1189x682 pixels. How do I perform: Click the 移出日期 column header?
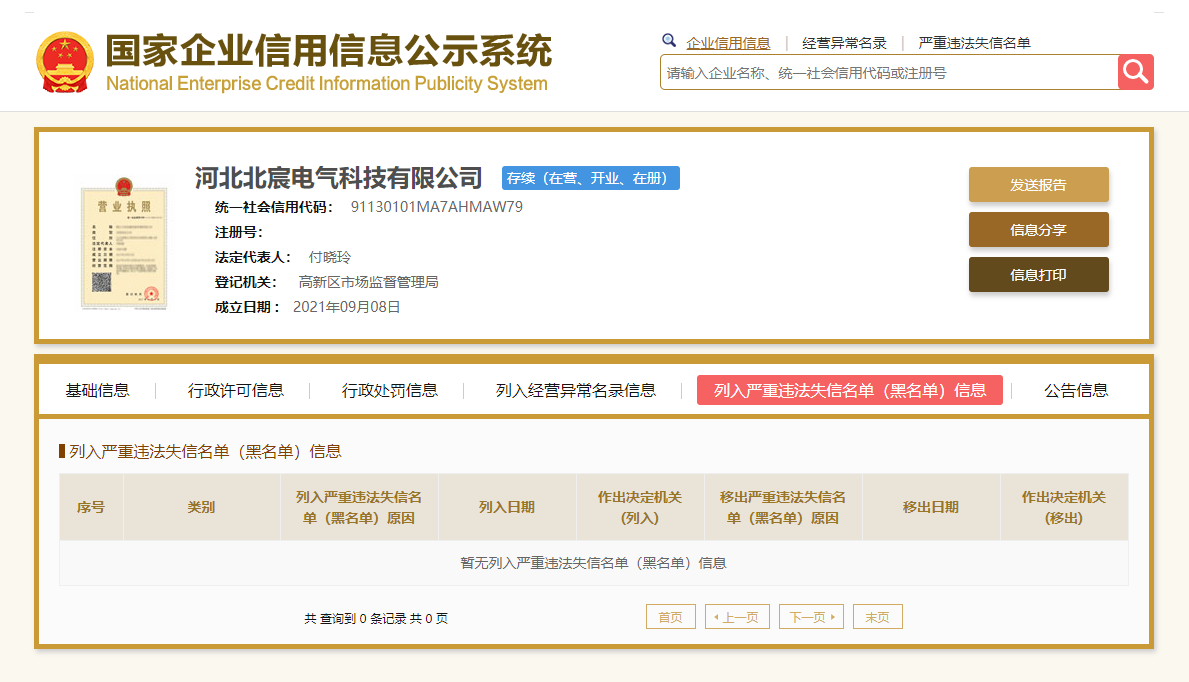coord(931,507)
